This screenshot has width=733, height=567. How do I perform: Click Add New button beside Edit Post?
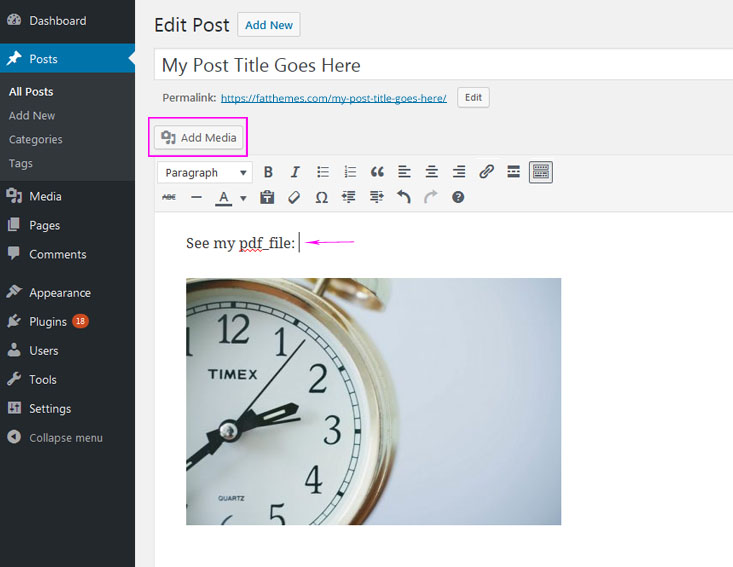tap(269, 25)
